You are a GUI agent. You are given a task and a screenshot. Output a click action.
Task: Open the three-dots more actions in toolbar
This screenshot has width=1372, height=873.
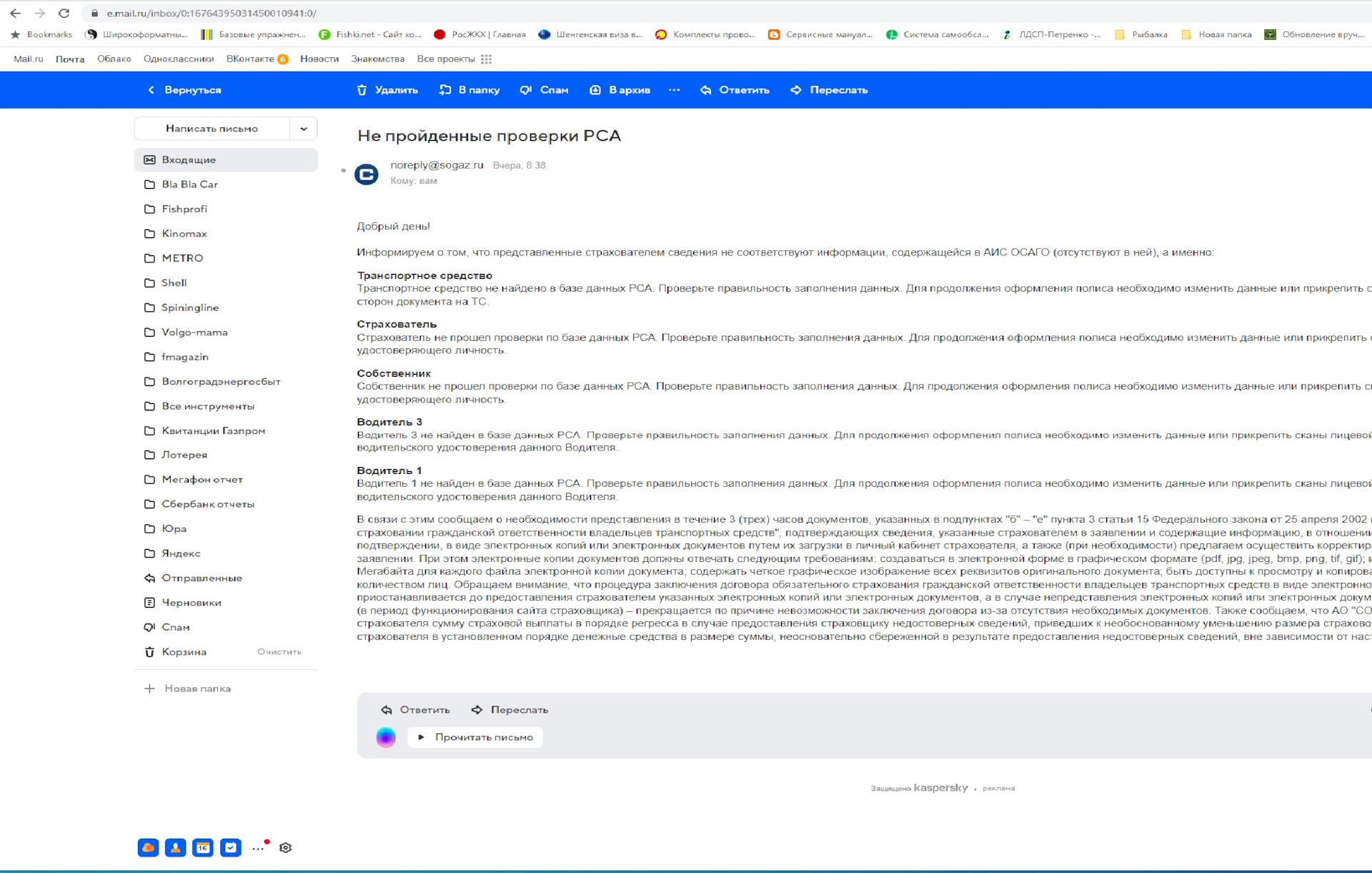point(674,90)
